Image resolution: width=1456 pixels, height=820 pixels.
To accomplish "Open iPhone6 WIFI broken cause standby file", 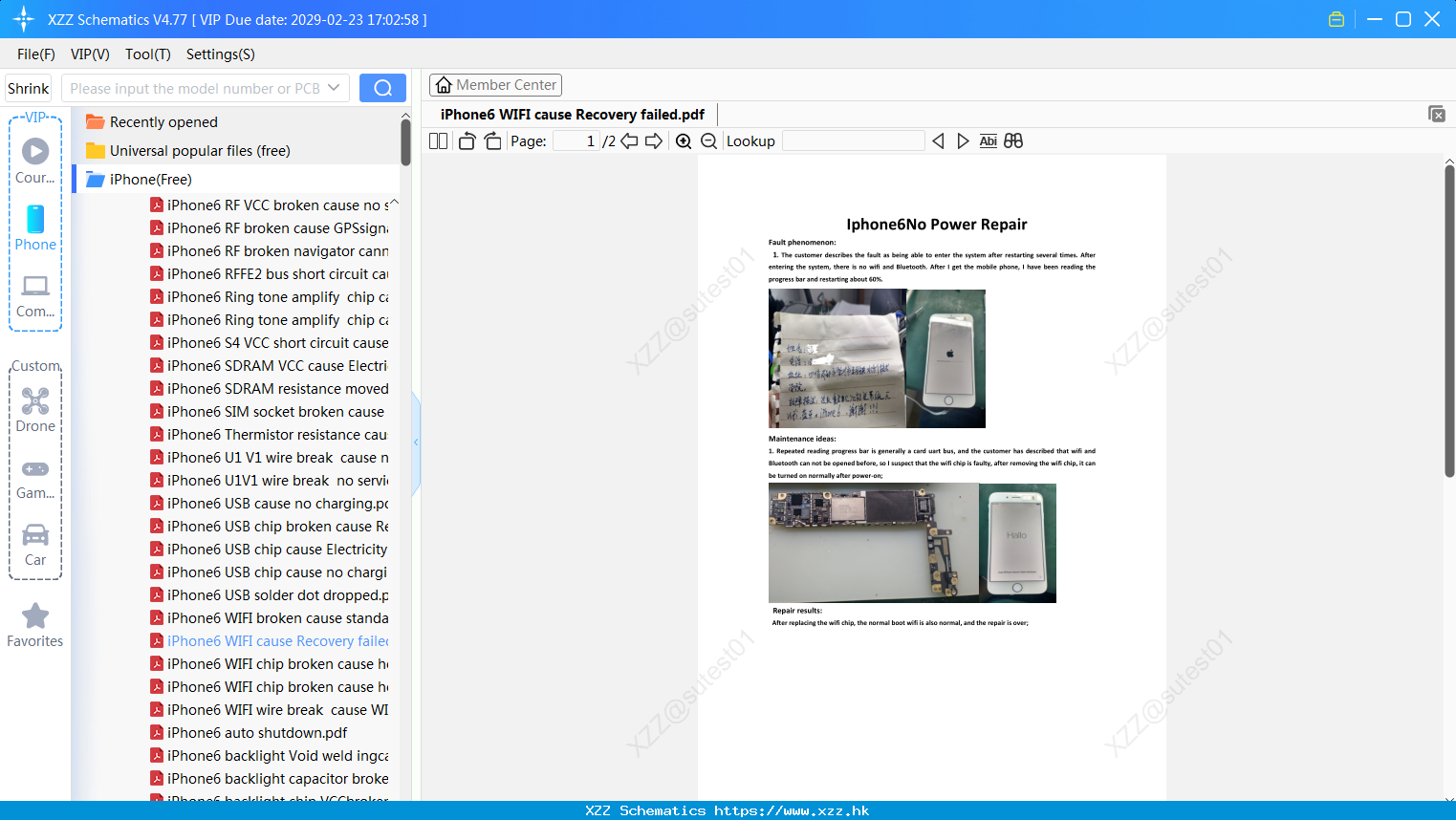I will 270,617.
